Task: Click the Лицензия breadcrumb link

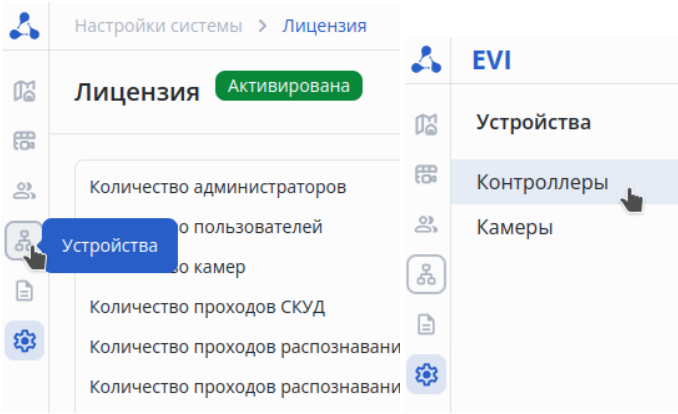Action: (x=324, y=25)
